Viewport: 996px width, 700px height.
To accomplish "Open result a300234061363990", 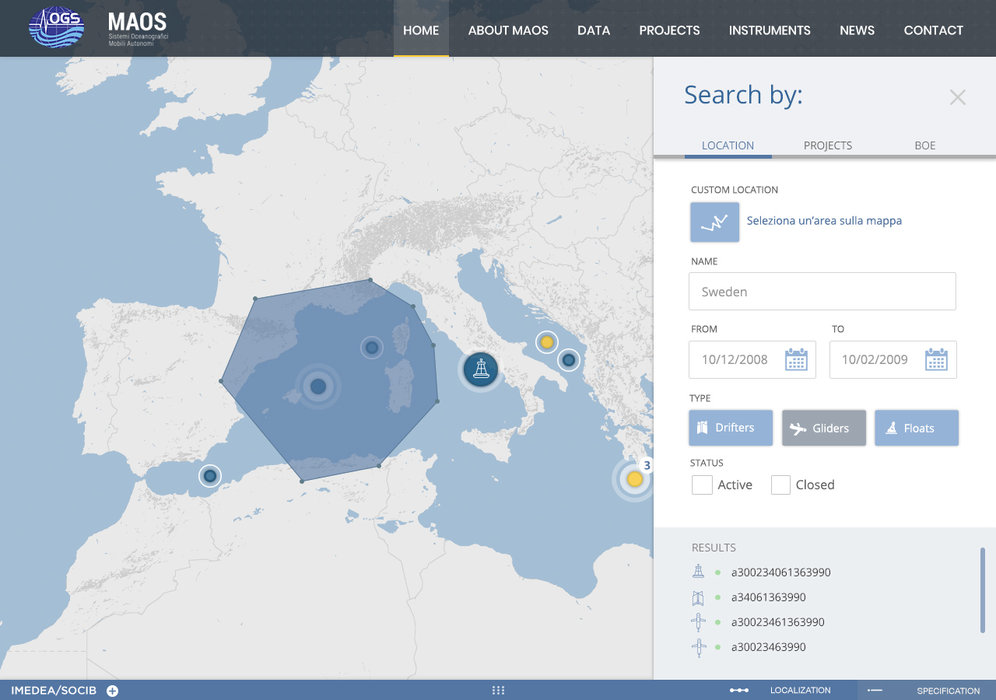I will point(780,573).
